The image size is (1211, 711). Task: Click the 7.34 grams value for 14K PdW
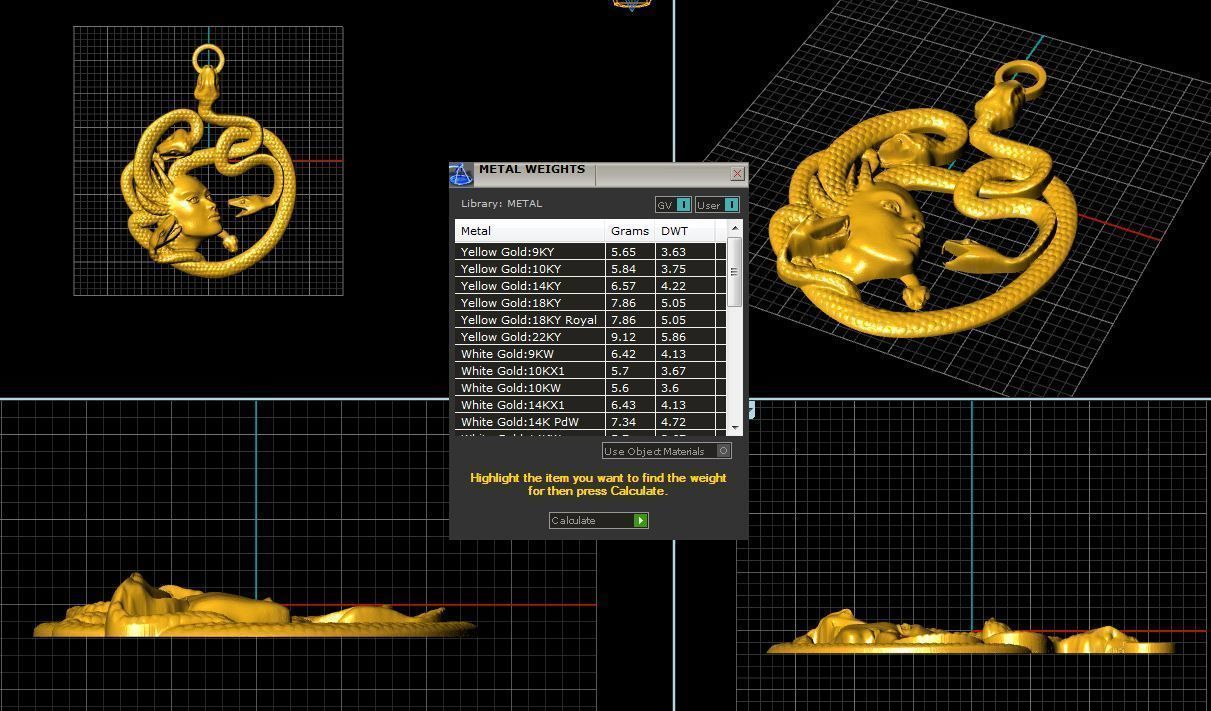pos(622,422)
